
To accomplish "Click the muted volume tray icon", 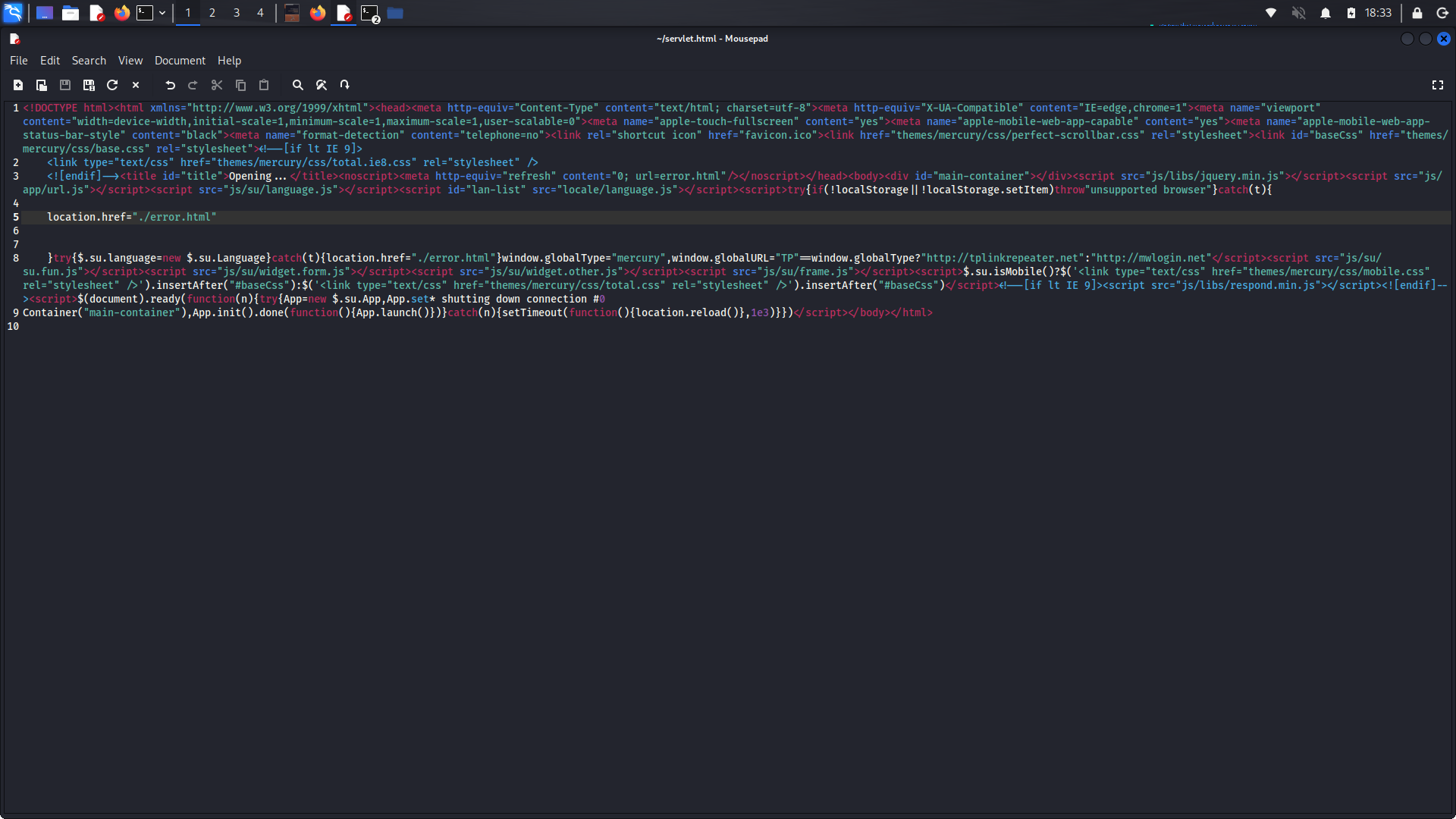I will pos(1298,13).
